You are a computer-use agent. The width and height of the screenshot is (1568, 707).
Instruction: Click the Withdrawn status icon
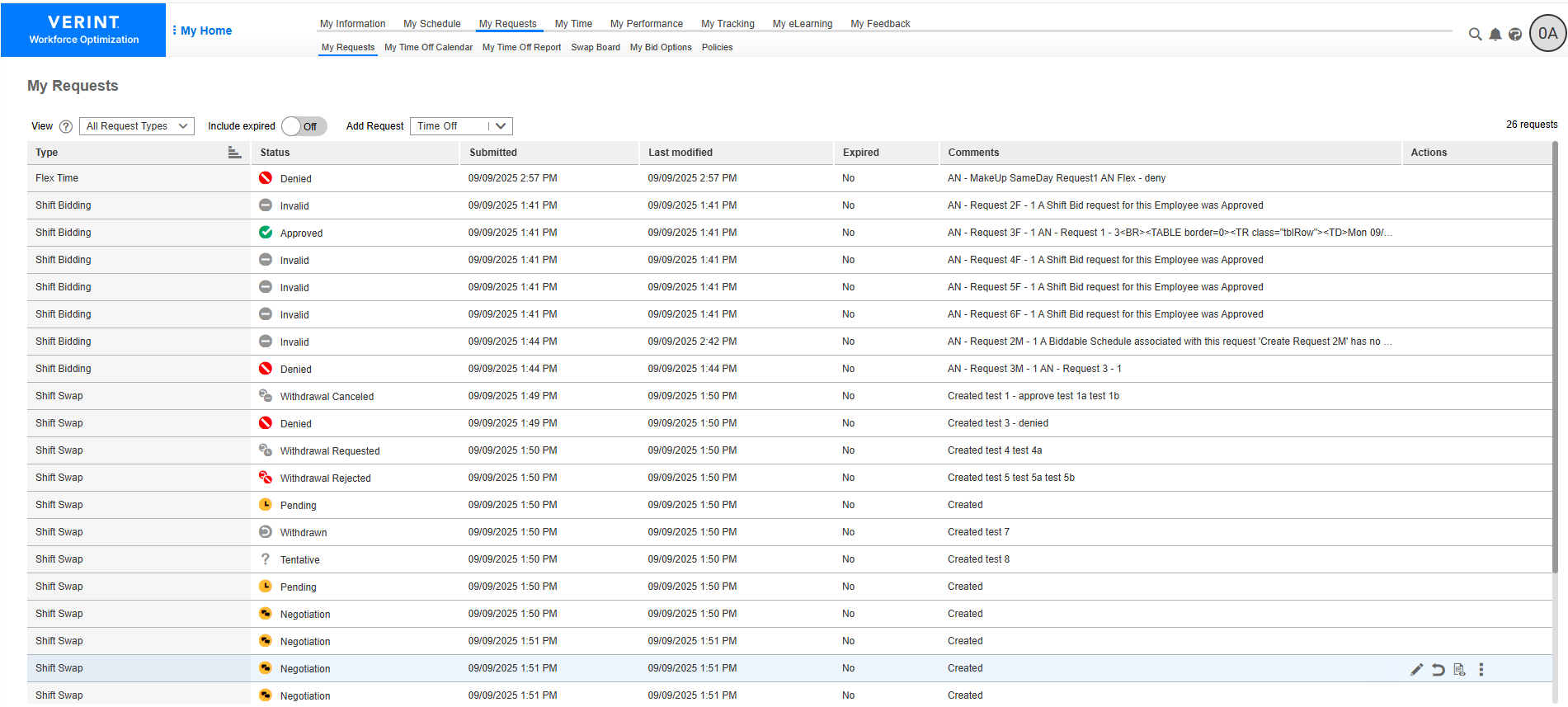point(266,532)
